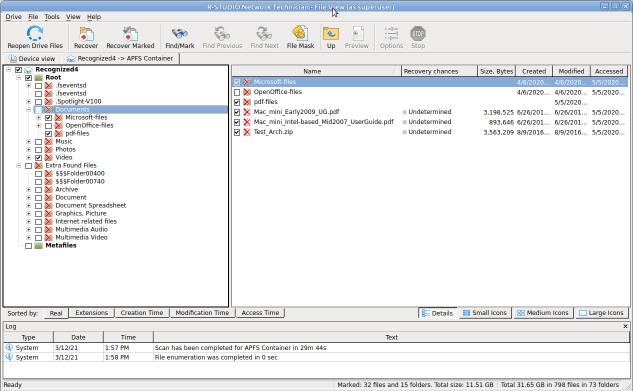Image resolution: width=633 pixels, height=391 pixels.
Task: Click the Metafiles green folder icon
Action: point(39,246)
